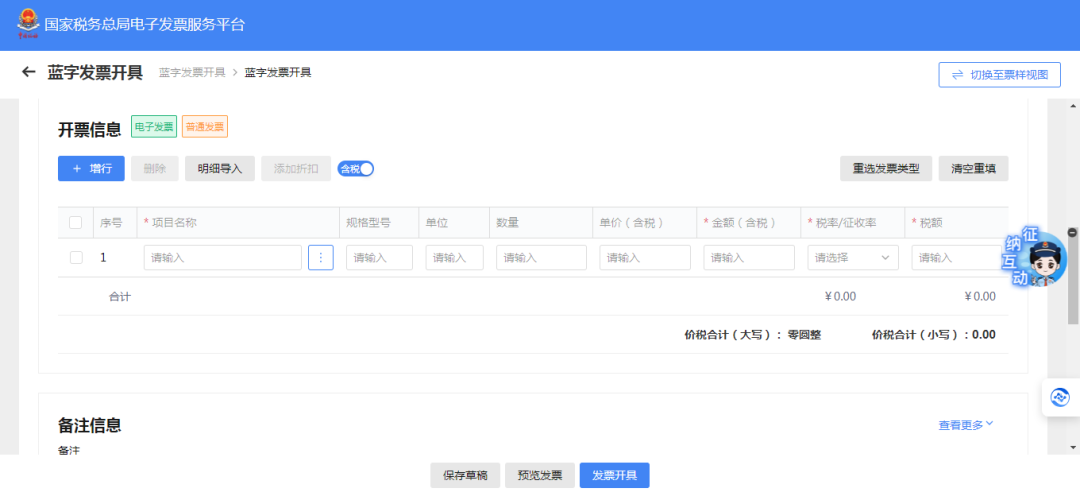The image size is (1080, 496).
Task: Click the 蓝字发票开具 breadcrumb link
Action: 192,73
